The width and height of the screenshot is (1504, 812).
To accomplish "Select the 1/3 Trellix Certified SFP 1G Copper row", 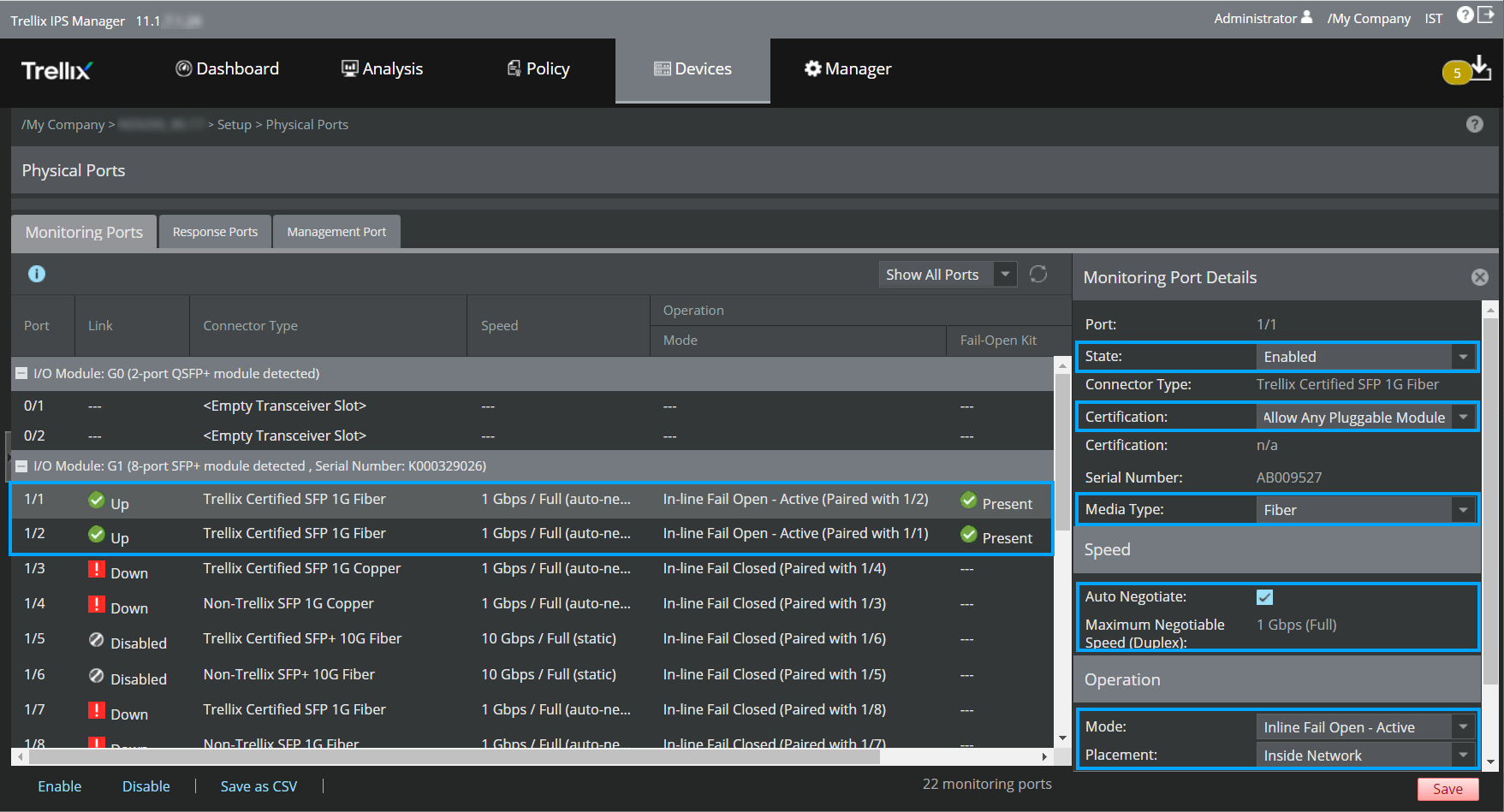I will tap(532, 569).
